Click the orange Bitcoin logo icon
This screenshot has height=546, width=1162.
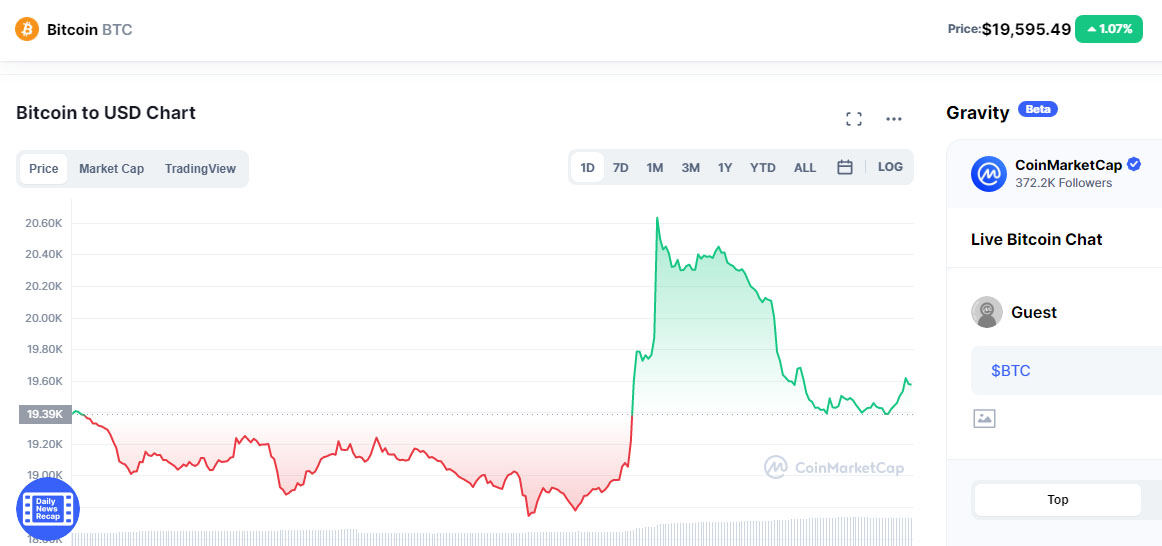coord(27,29)
